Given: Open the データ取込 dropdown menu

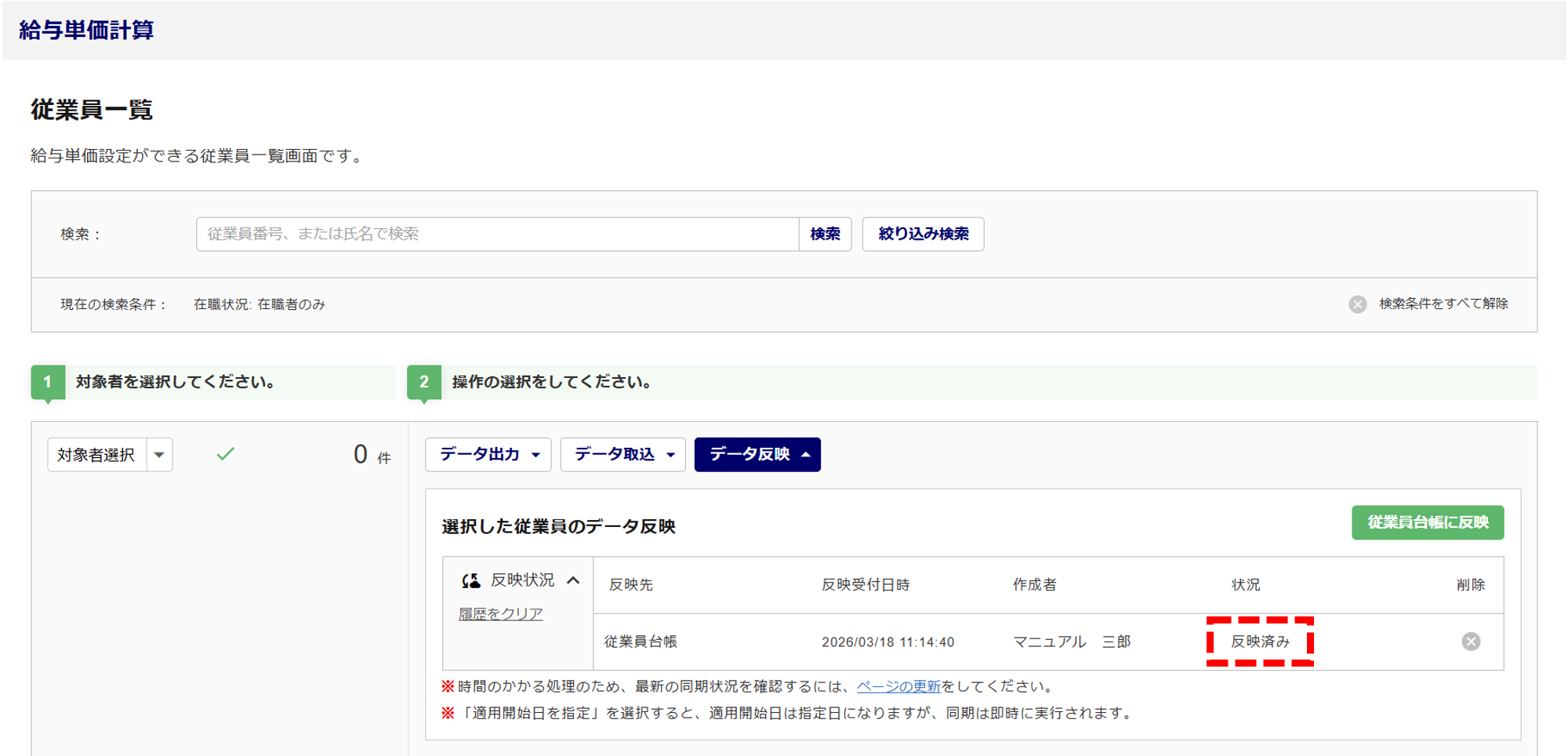Looking at the screenshot, I should 623,455.
